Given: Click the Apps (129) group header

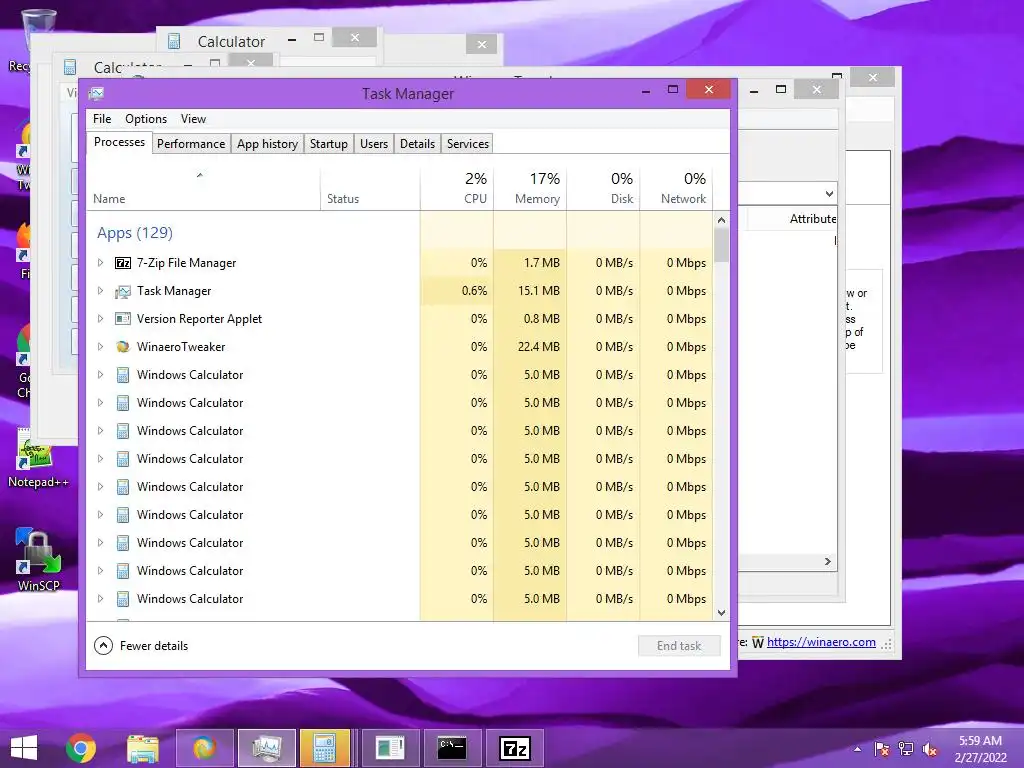Looking at the screenshot, I should 135,233.
